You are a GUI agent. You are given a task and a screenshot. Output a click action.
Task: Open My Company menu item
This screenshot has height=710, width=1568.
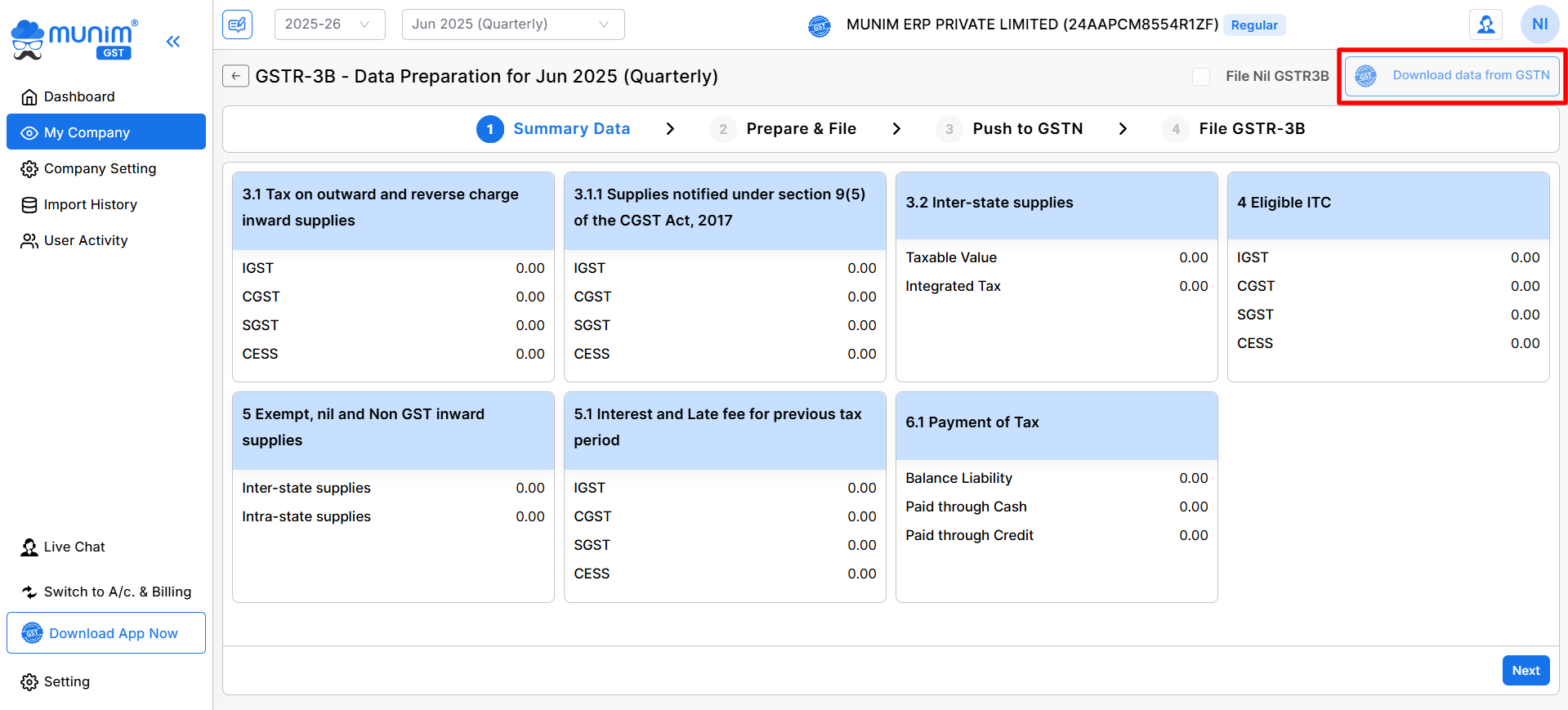pos(106,132)
